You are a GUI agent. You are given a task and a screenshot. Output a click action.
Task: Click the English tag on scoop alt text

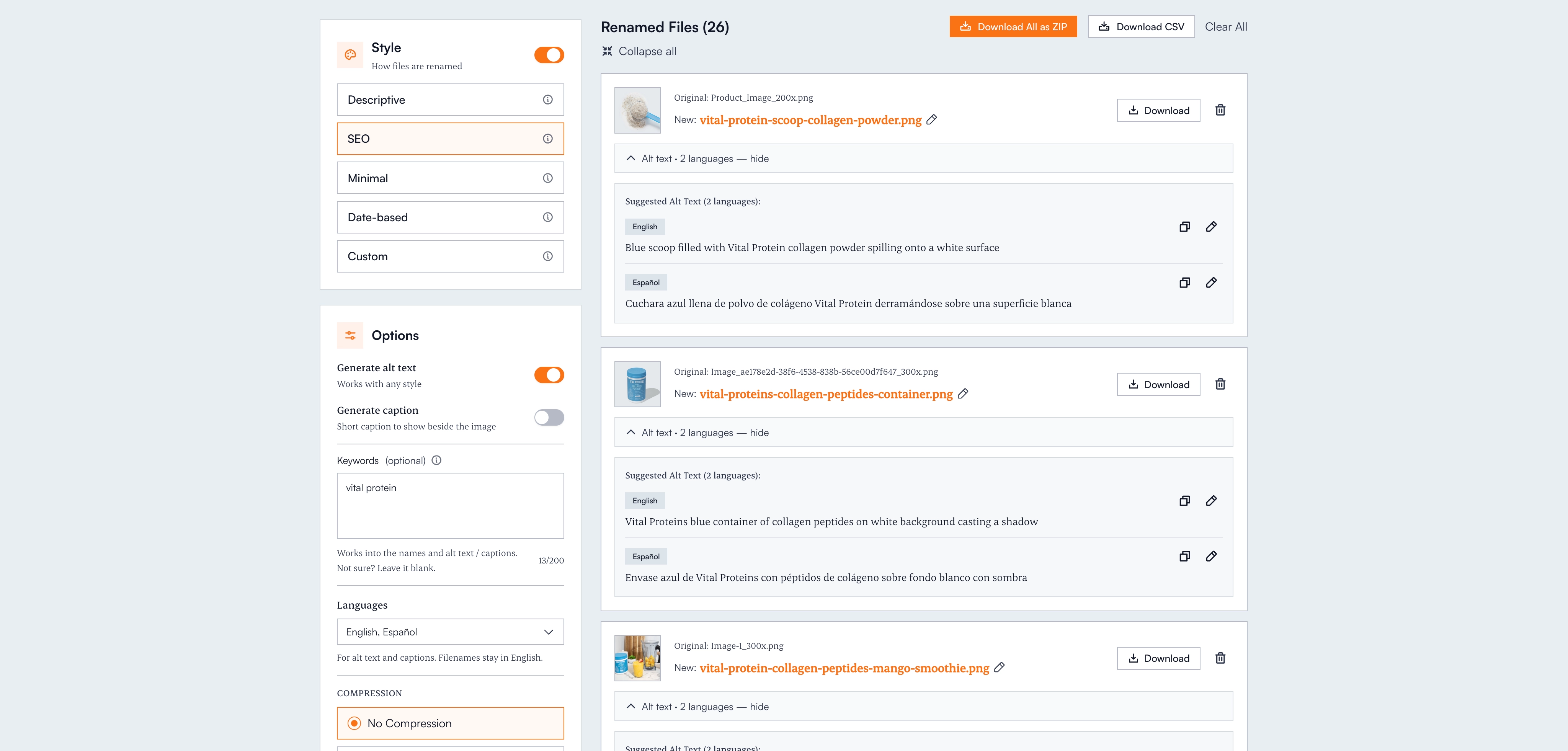645,226
